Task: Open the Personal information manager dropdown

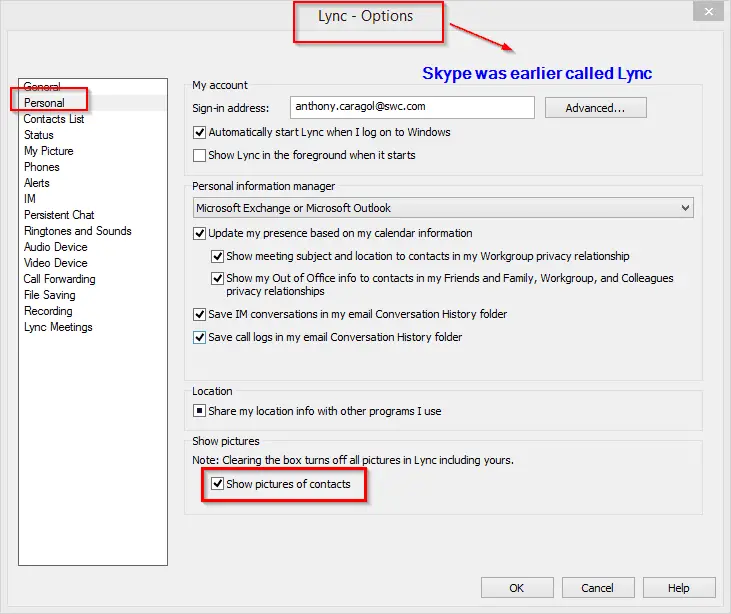Action: click(443, 208)
